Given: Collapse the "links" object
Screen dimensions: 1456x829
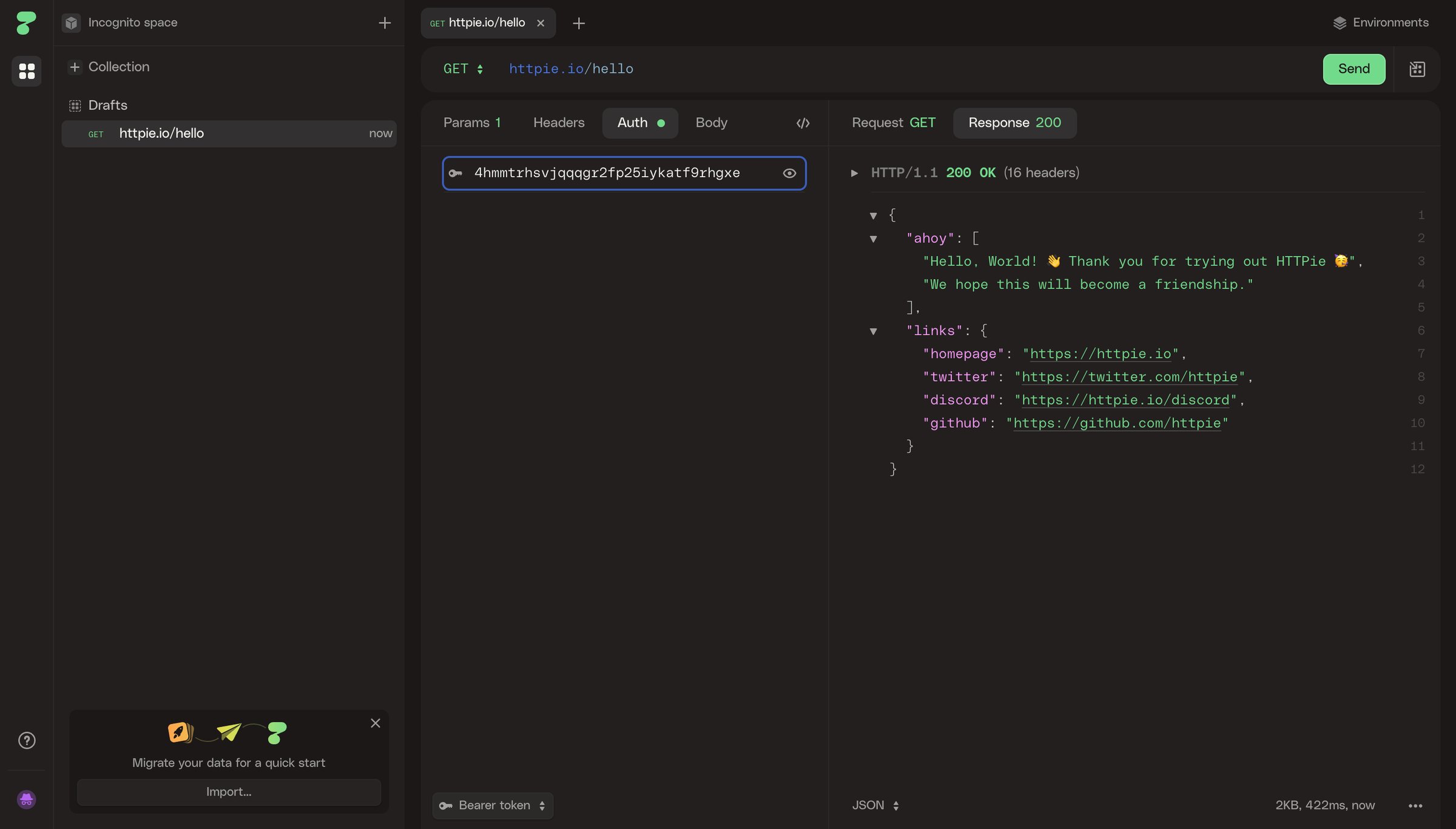Looking at the screenshot, I should [x=873, y=331].
